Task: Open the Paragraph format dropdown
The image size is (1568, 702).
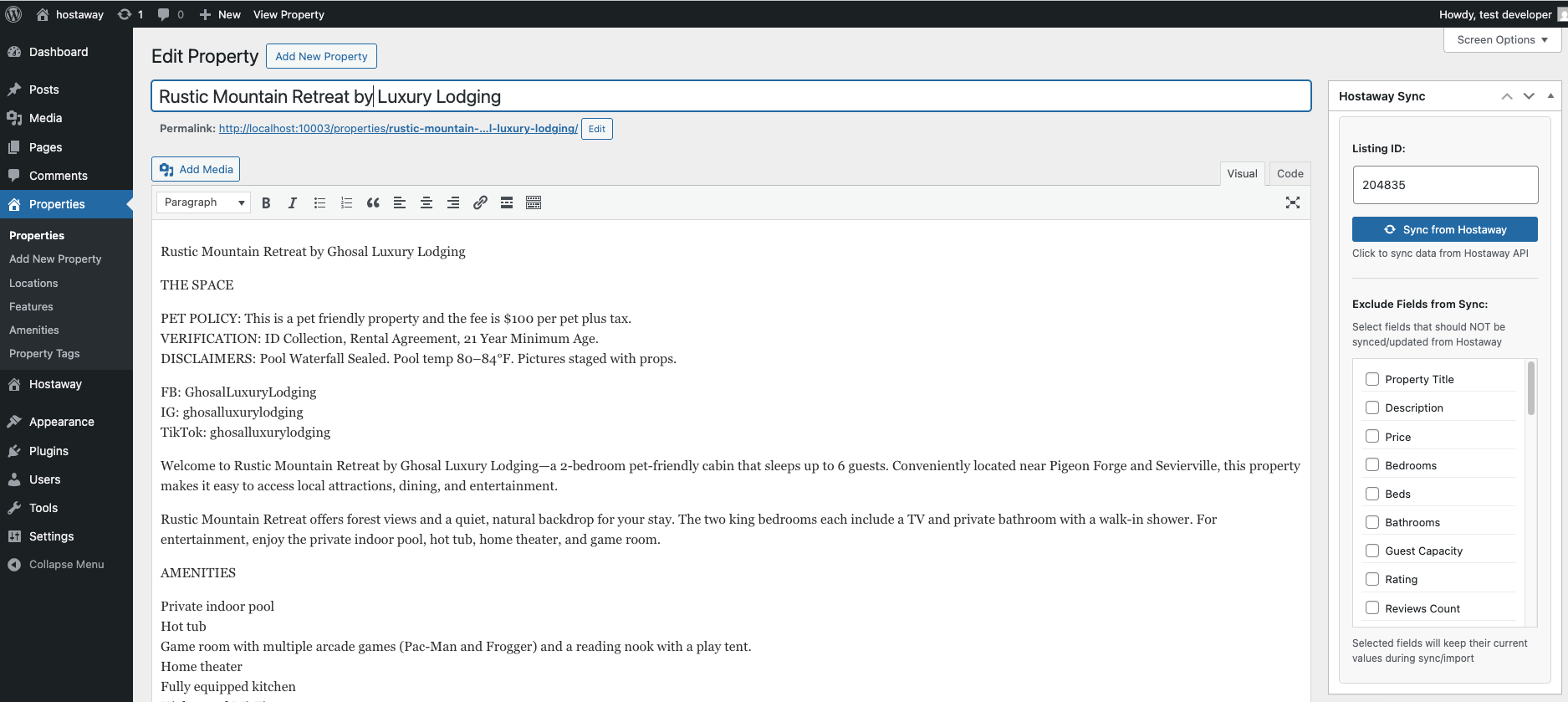Action: click(x=203, y=202)
